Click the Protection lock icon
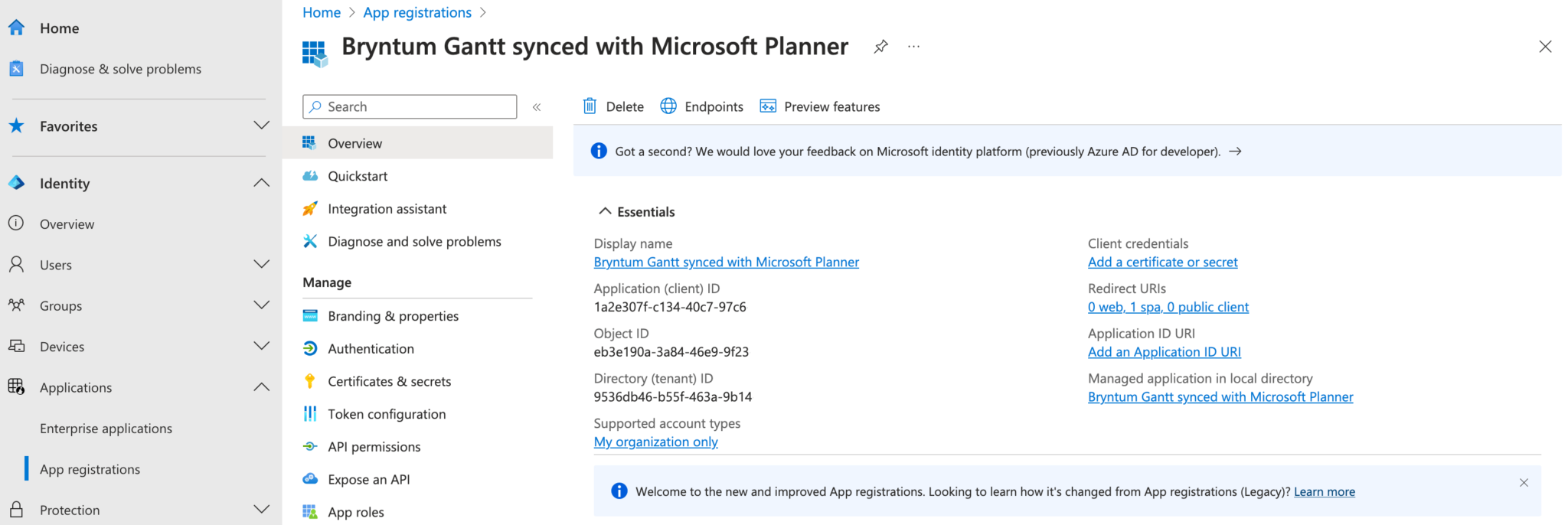The width and height of the screenshot is (1568, 525). [x=16, y=510]
